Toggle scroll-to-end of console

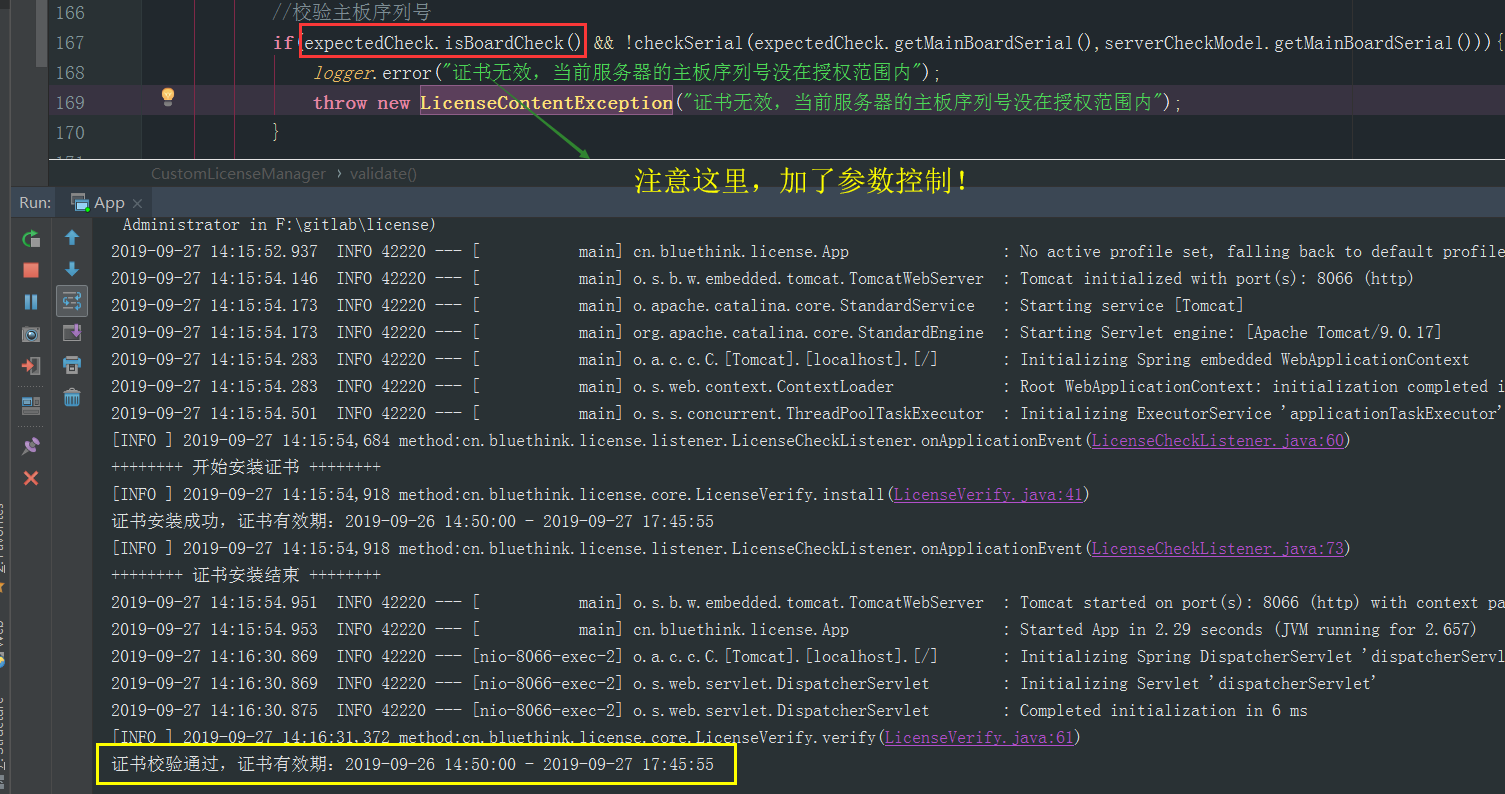72,333
